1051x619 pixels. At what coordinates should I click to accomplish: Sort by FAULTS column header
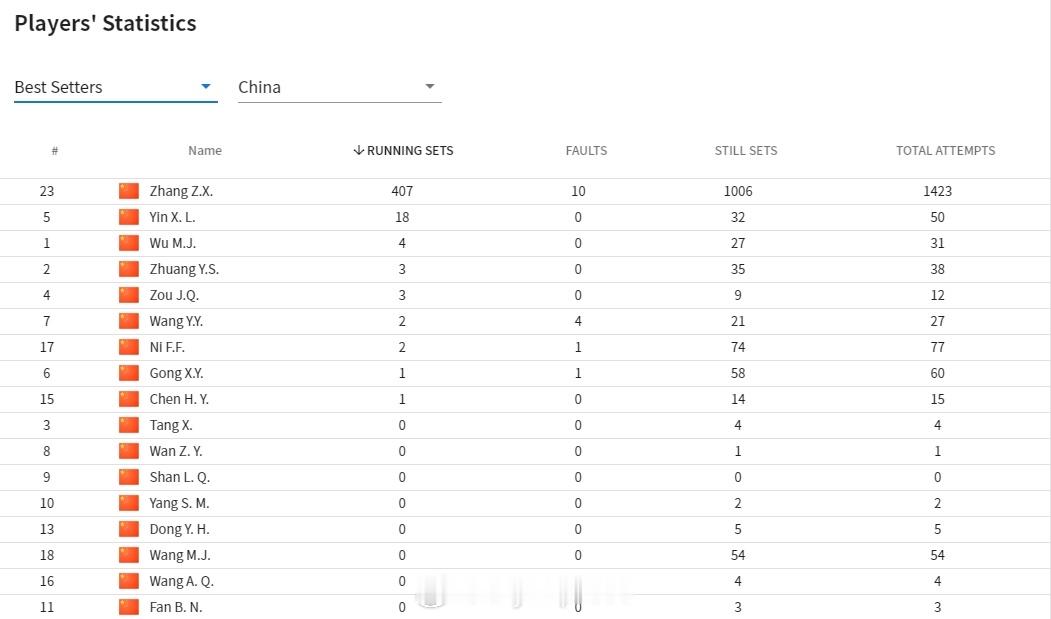586,151
